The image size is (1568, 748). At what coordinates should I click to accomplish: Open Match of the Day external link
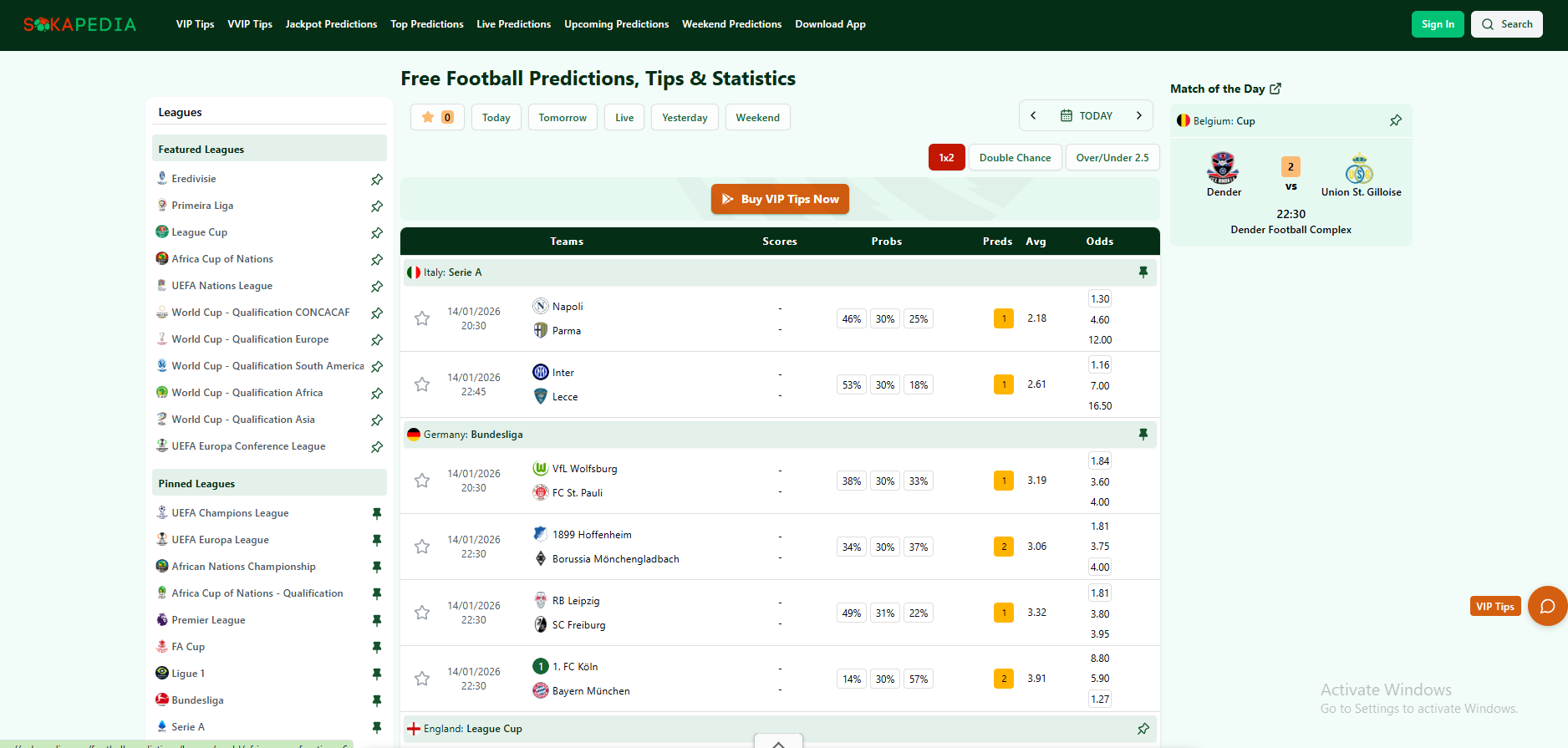click(1275, 89)
